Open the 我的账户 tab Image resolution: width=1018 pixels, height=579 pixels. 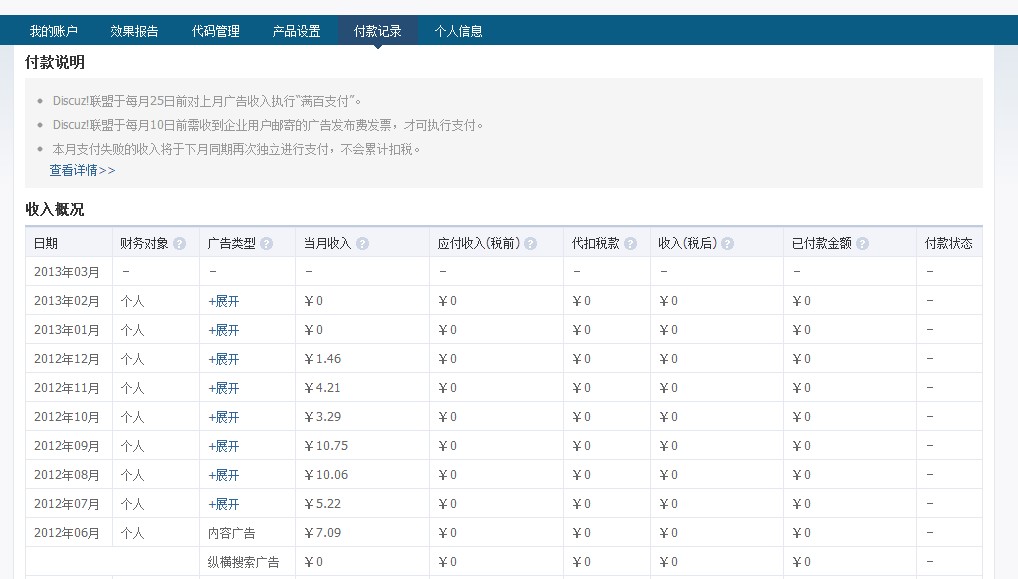[x=54, y=31]
